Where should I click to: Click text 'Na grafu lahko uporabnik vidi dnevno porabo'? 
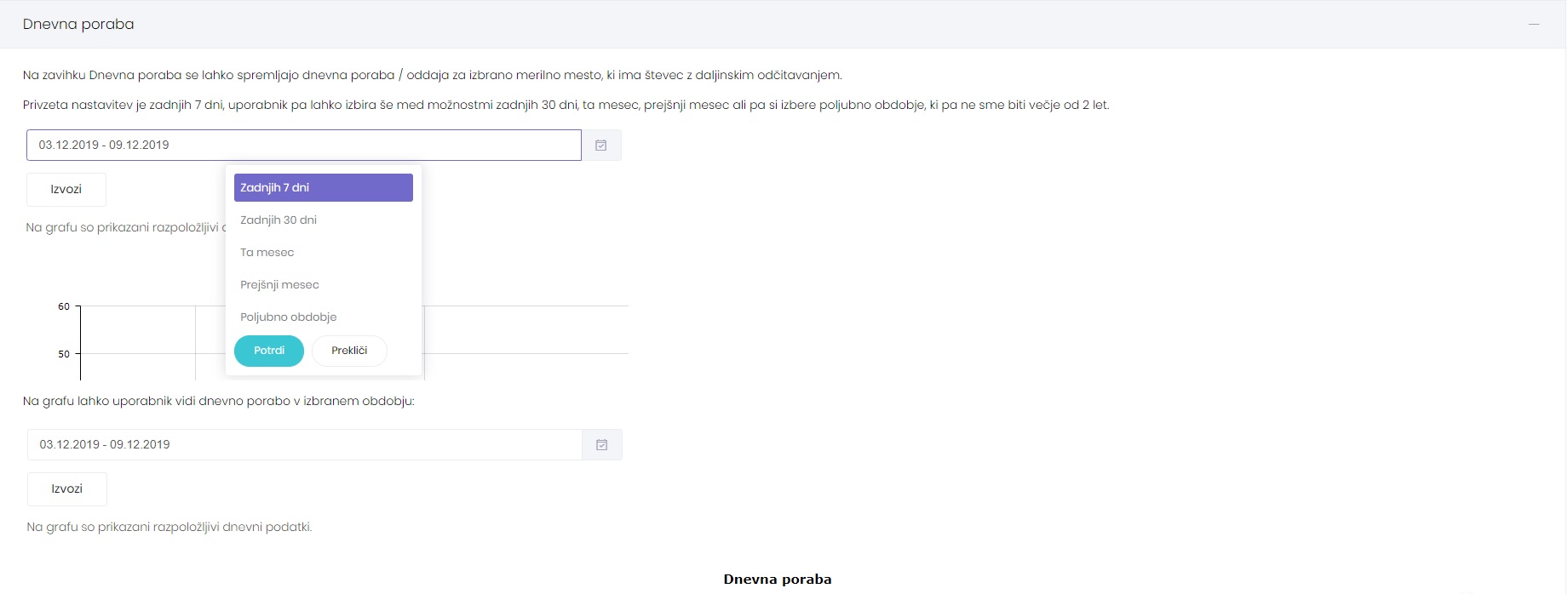click(x=218, y=401)
